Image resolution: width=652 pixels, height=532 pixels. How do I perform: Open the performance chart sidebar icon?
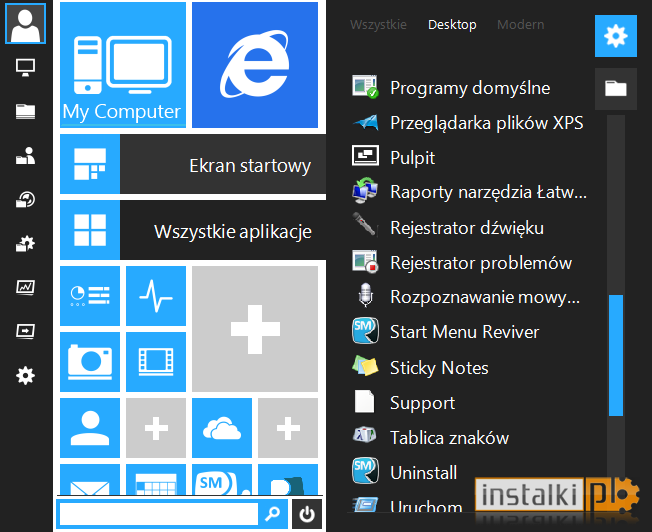point(25,287)
